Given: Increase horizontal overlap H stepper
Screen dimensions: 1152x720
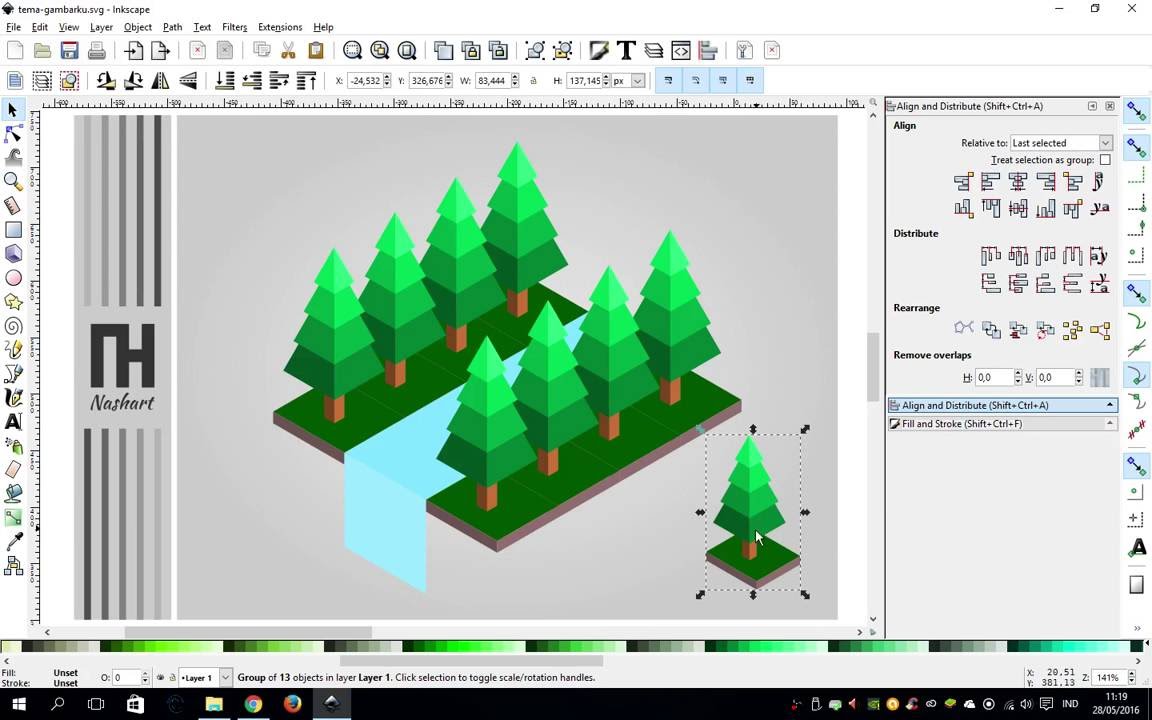Looking at the screenshot, I should 1018,373.
